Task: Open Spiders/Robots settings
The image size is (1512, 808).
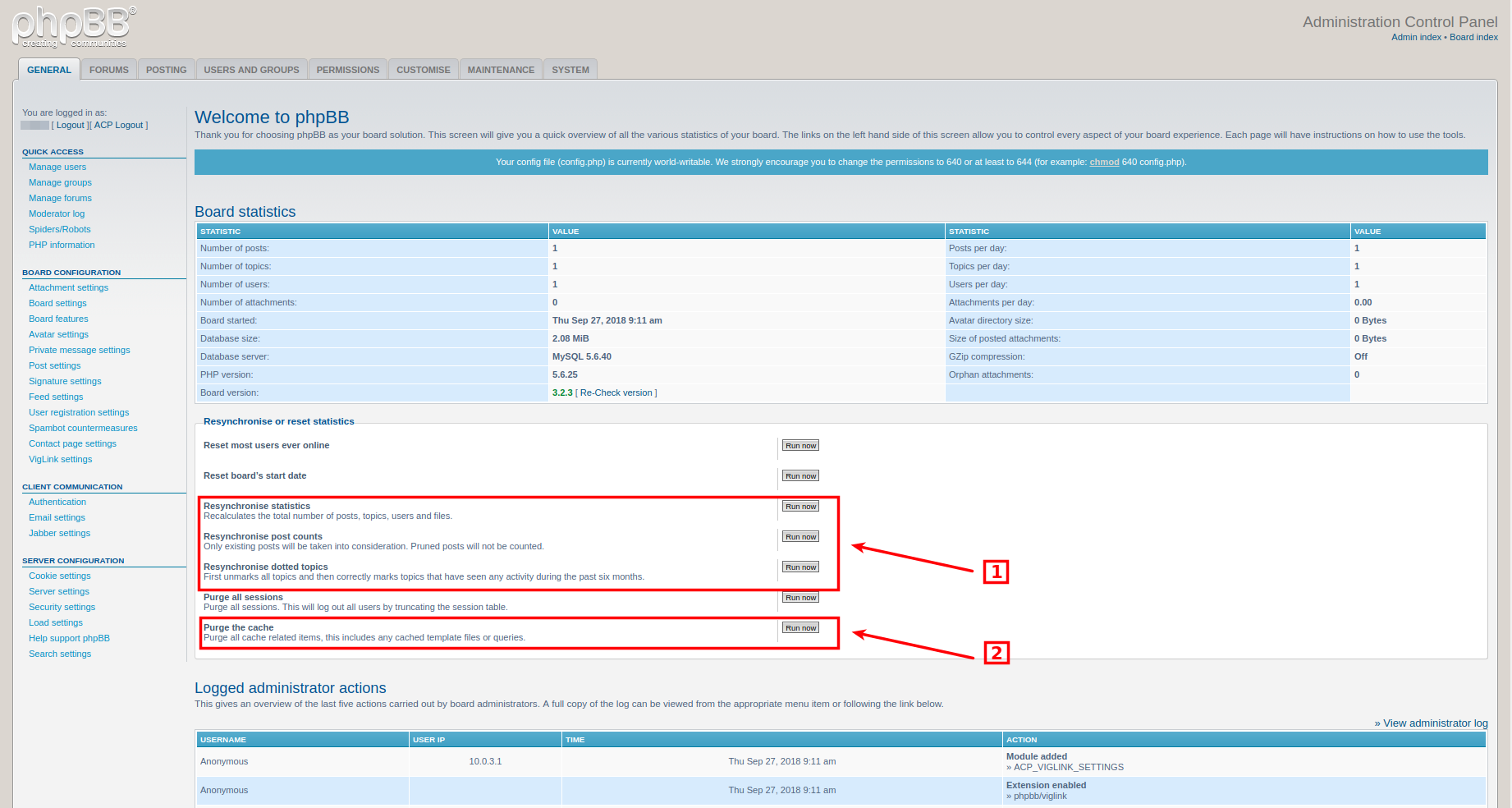Action: pyautogui.click(x=60, y=229)
